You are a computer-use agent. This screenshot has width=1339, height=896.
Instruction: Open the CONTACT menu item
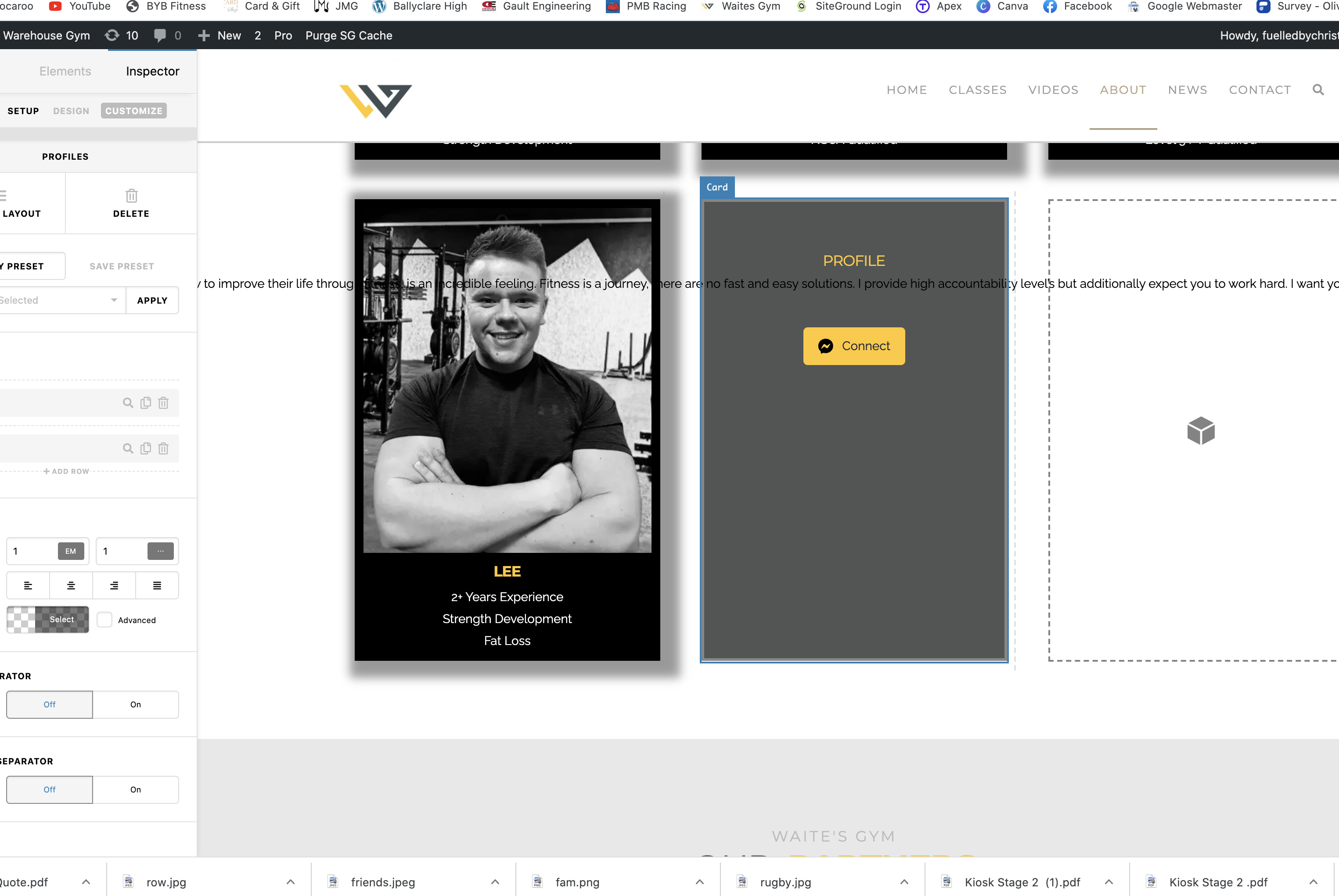[x=1260, y=90]
